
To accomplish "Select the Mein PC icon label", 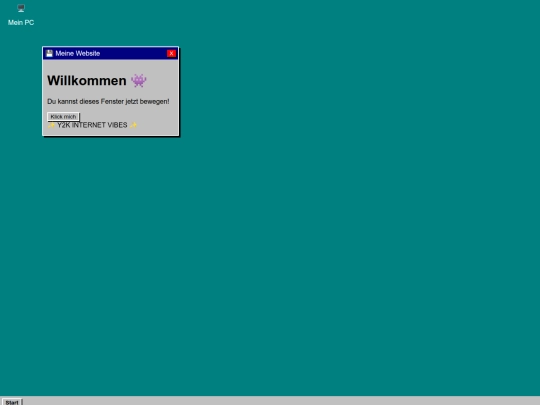I will (21, 23).
